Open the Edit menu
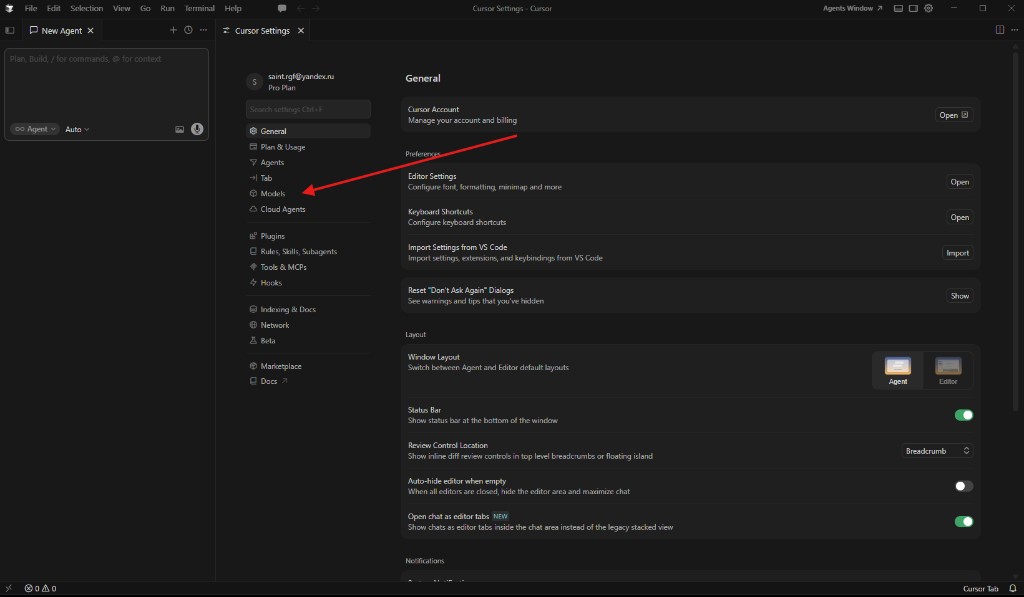 coord(54,8)
